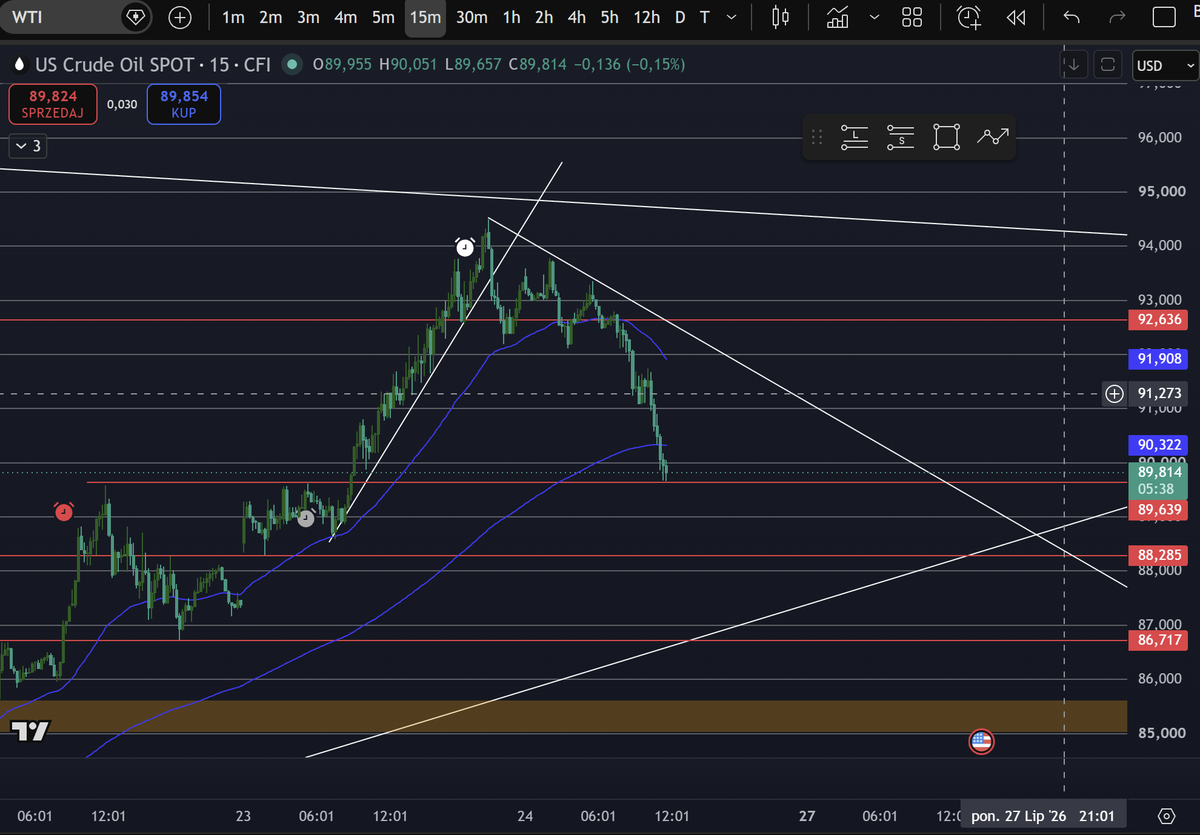Viewport: 1200px width, 835px height.
Task: Click the US flag economic event marker
Action: [981, 742]
